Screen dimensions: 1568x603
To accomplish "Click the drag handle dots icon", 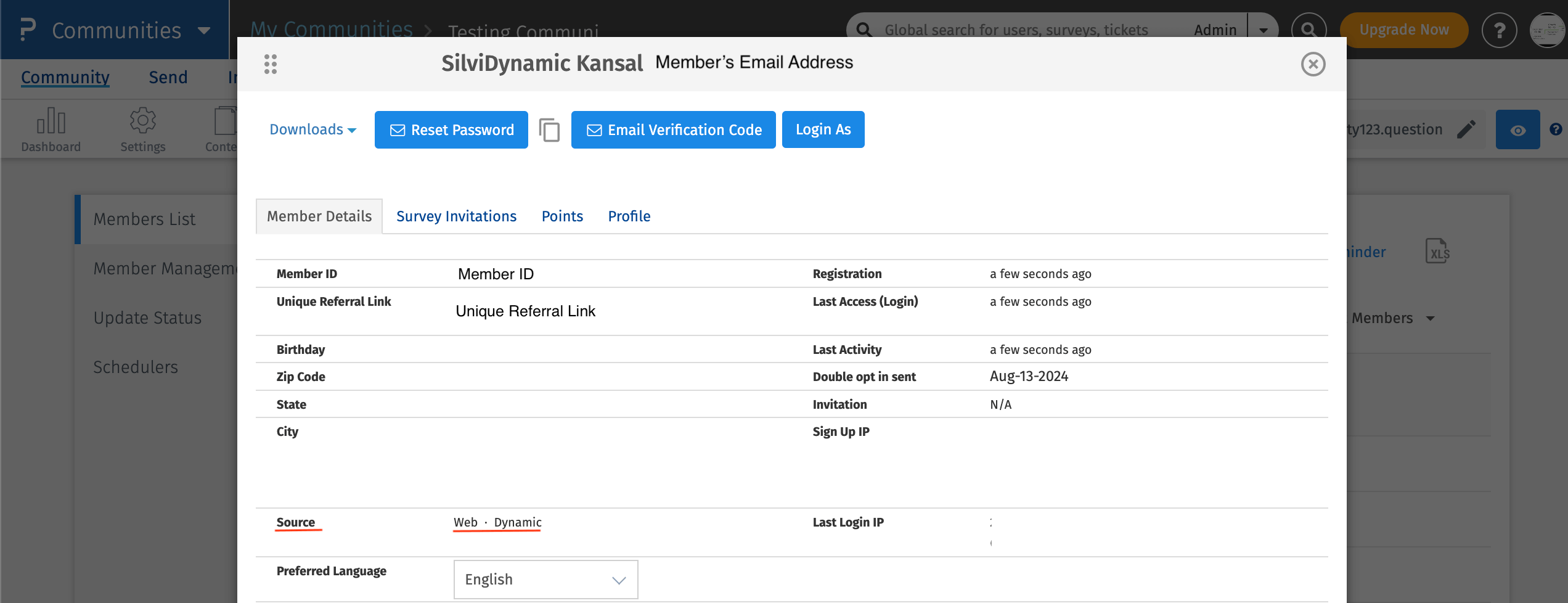I will [271, 64].
